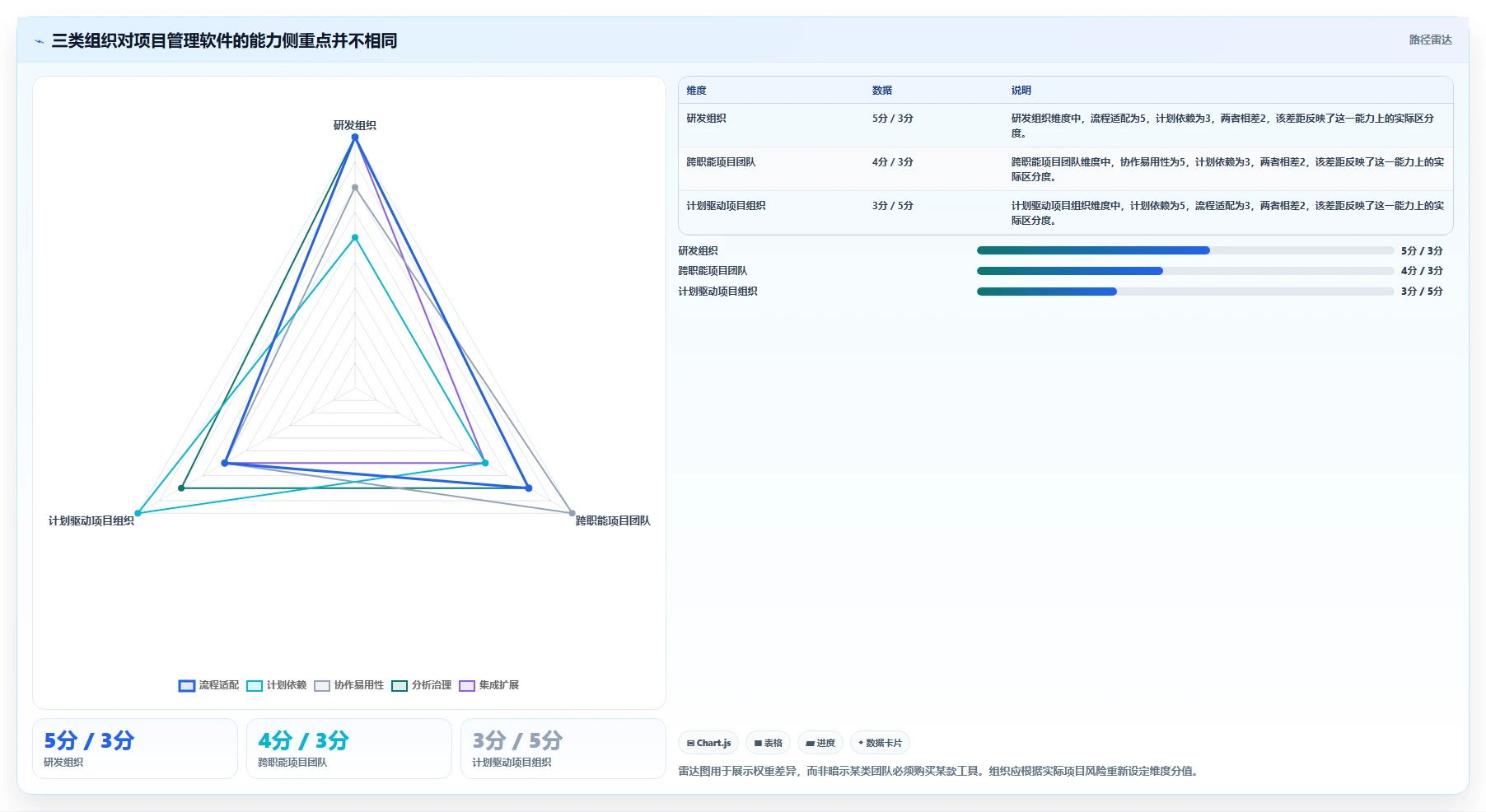Toggle the 流程适配 series in the legend
This screenshot has width=1486, height=812.
point(208,685)
